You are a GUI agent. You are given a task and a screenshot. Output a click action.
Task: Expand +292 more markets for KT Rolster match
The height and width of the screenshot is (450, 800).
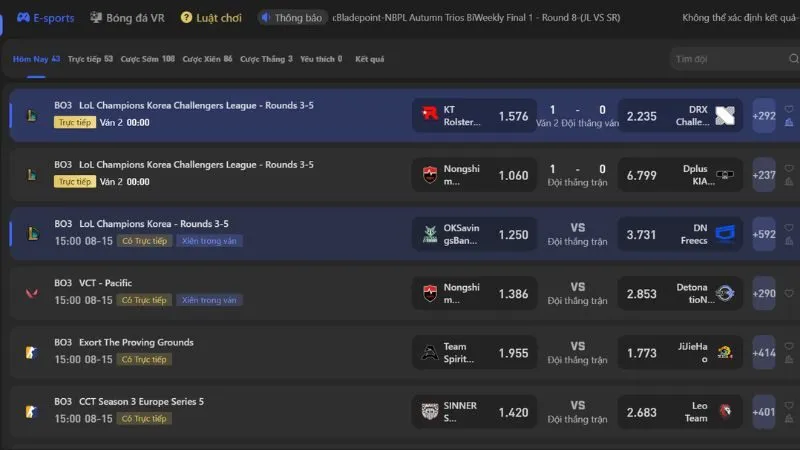coord(764,116)
